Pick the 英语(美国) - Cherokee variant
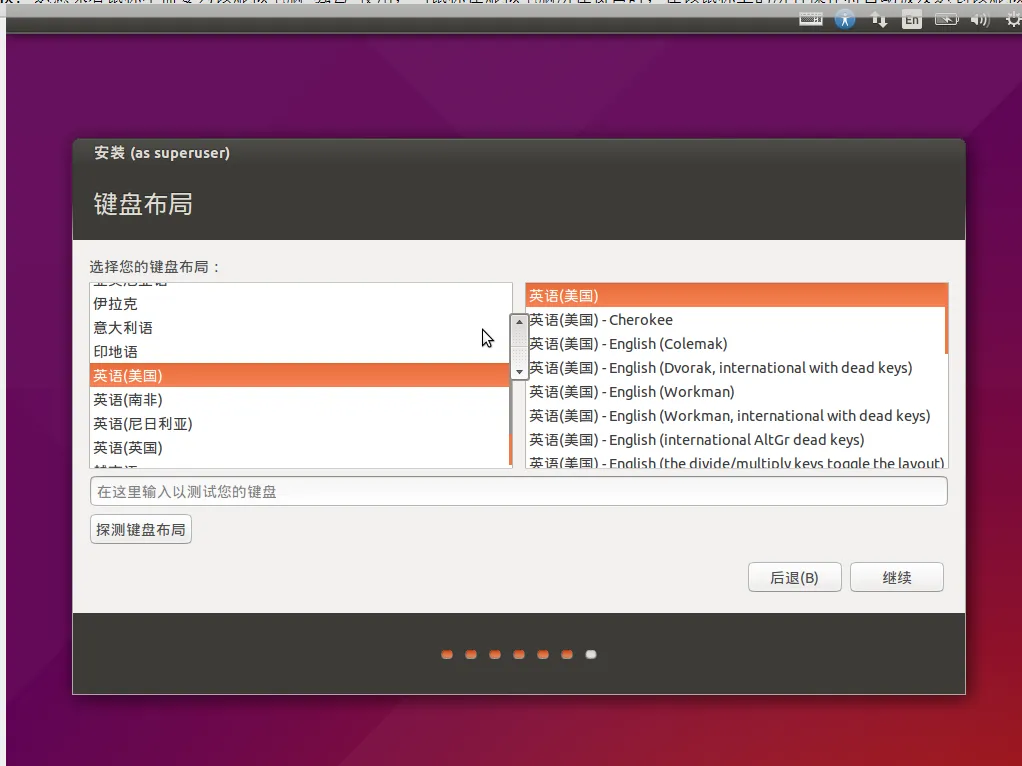 601,320
